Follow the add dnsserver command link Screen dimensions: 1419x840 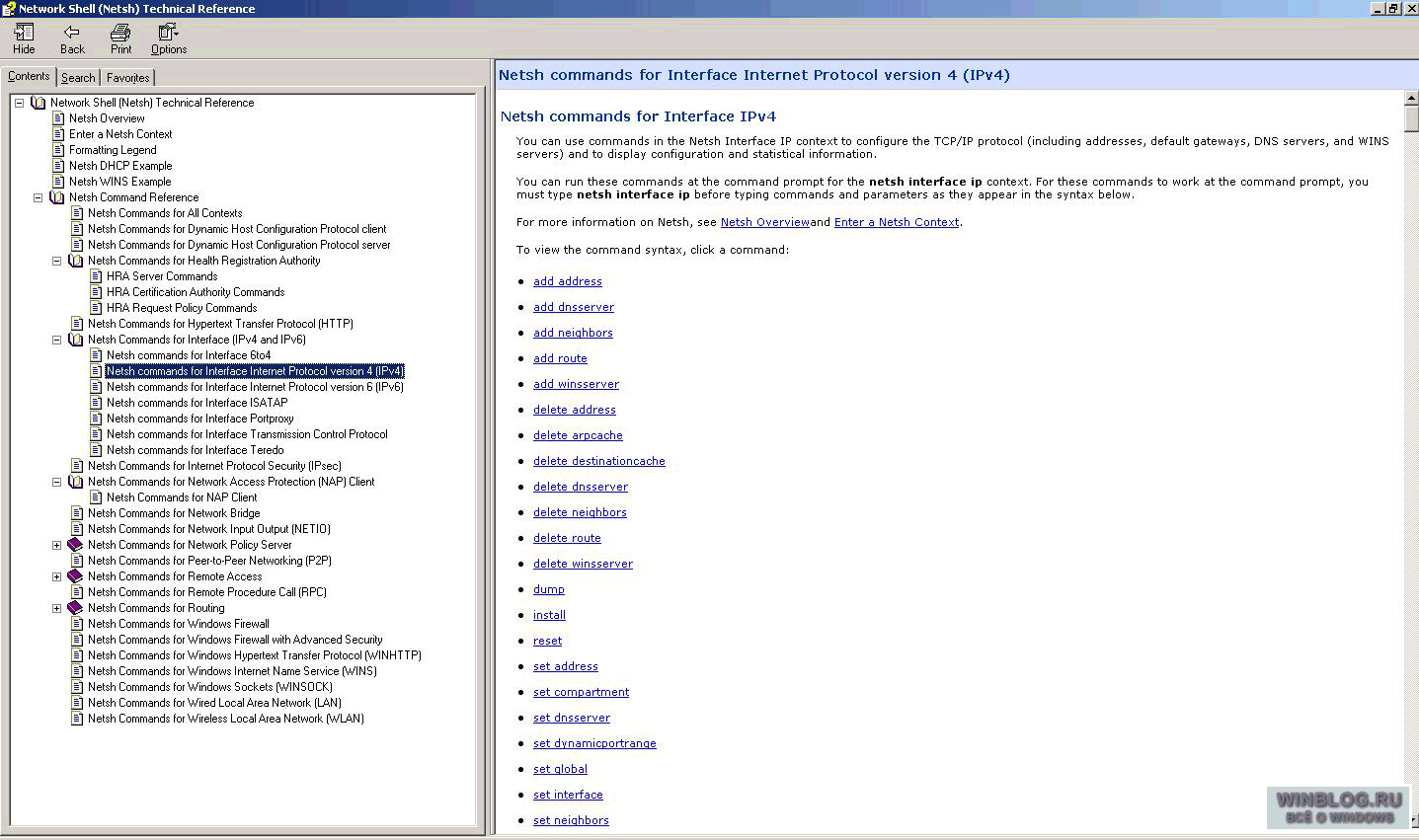pos(574,307)
